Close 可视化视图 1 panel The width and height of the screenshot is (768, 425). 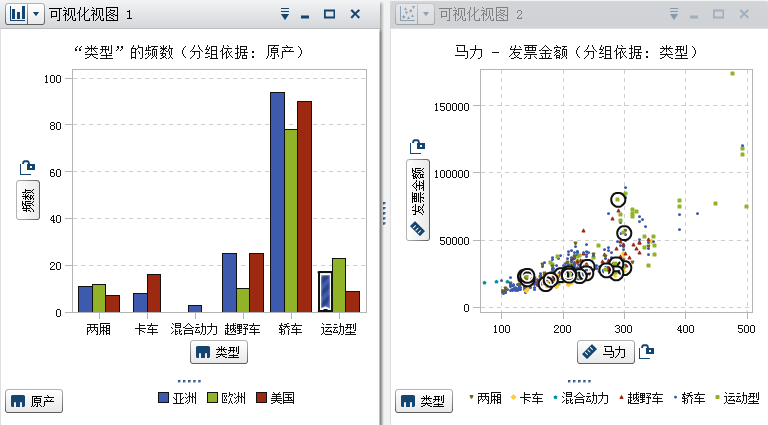(356, 14)
